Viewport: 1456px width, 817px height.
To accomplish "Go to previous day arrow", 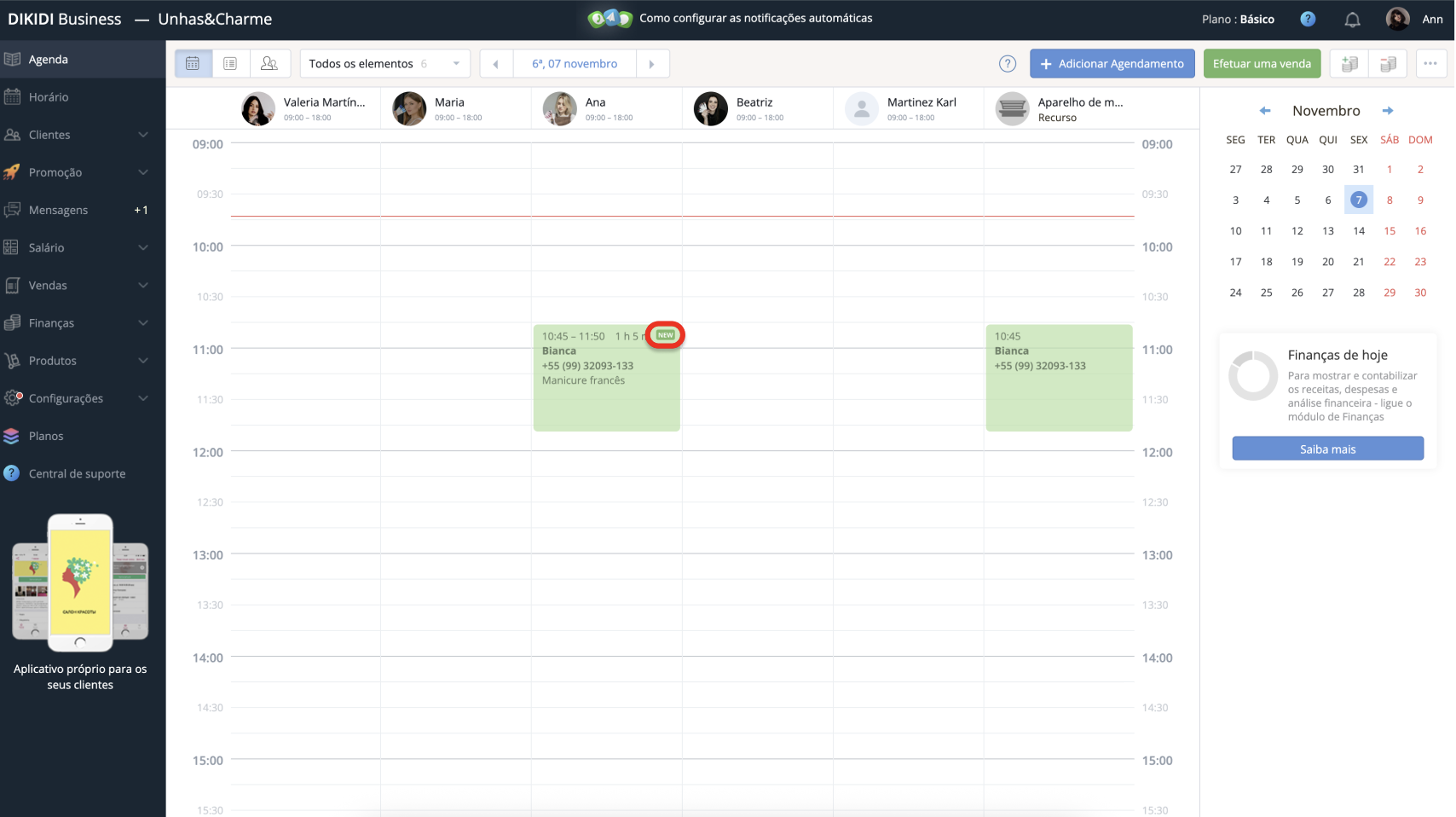I will coord(496,64).
